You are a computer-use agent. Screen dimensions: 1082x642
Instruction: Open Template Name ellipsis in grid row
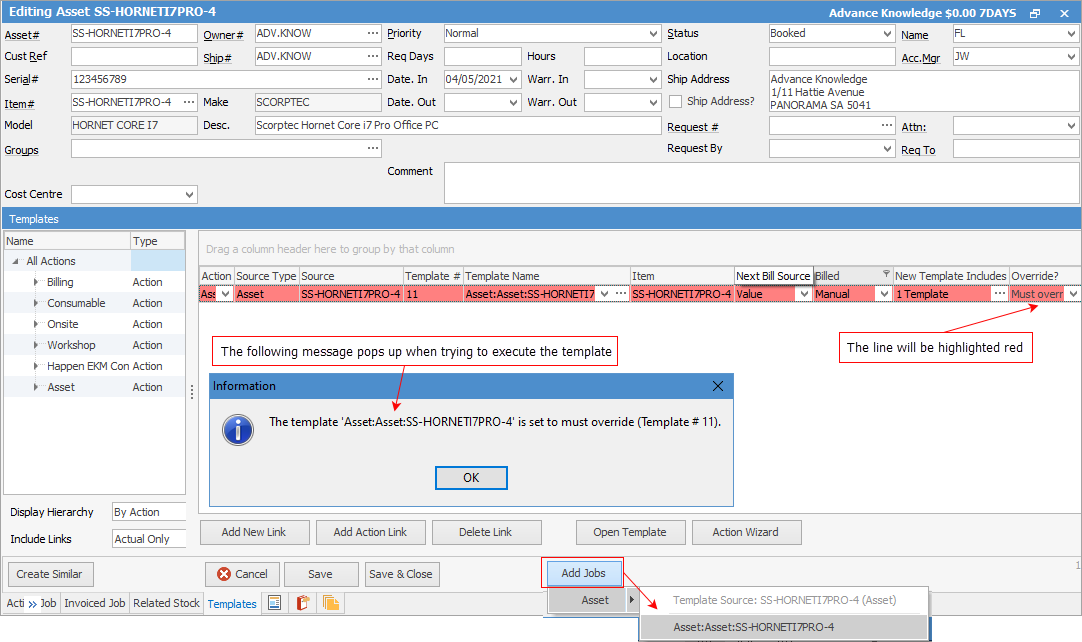click(621, 293)
